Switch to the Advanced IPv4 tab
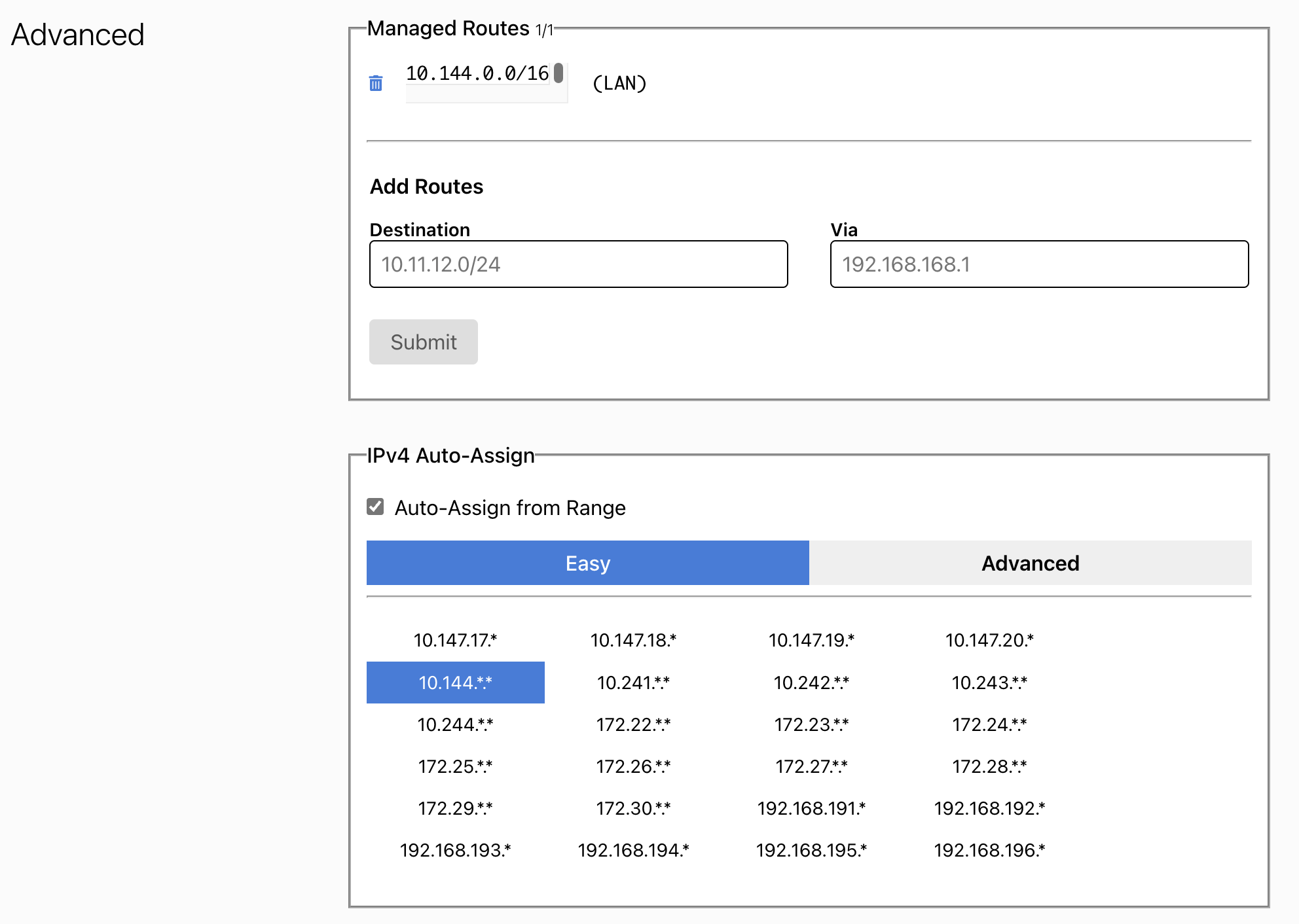 [x=1030, y=563]
